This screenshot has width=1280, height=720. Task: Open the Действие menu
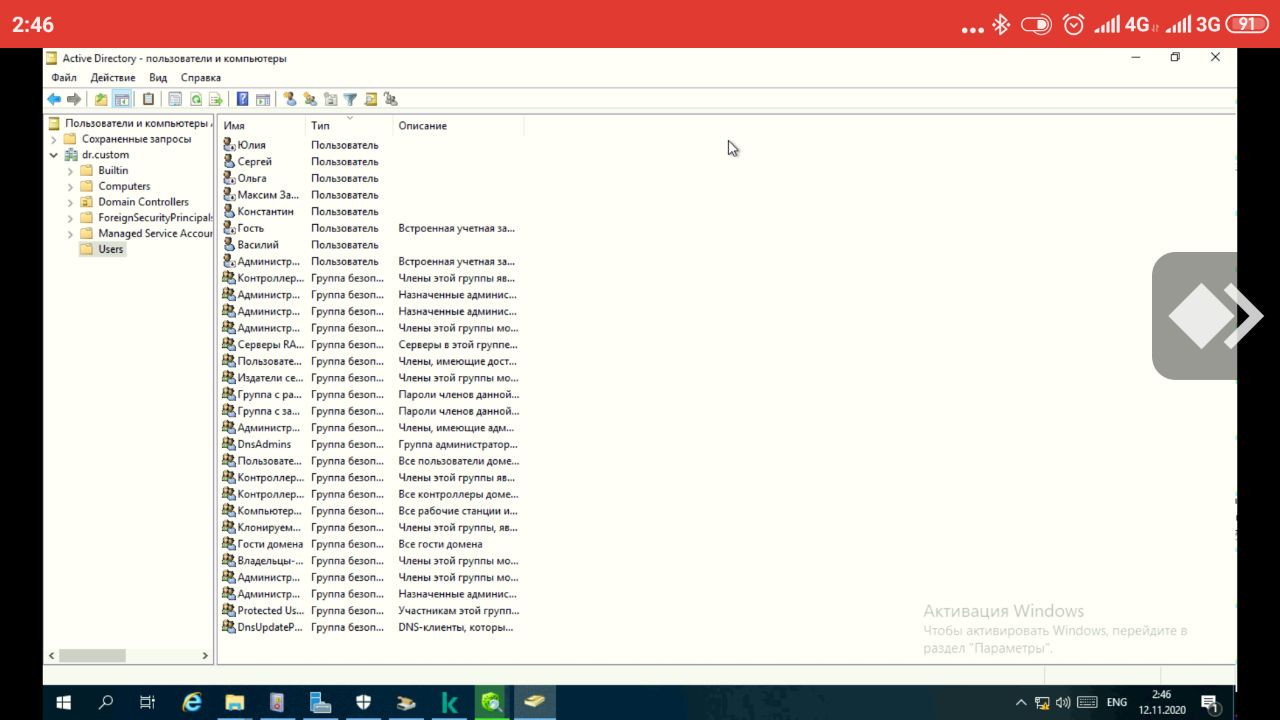[113, 77]
